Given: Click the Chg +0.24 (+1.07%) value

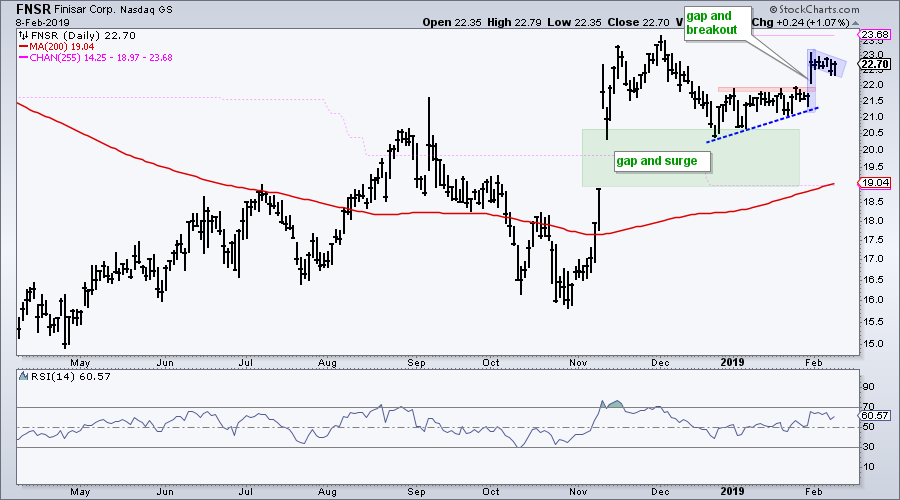Looking at the screenshot, I should [x=800, y=22].
